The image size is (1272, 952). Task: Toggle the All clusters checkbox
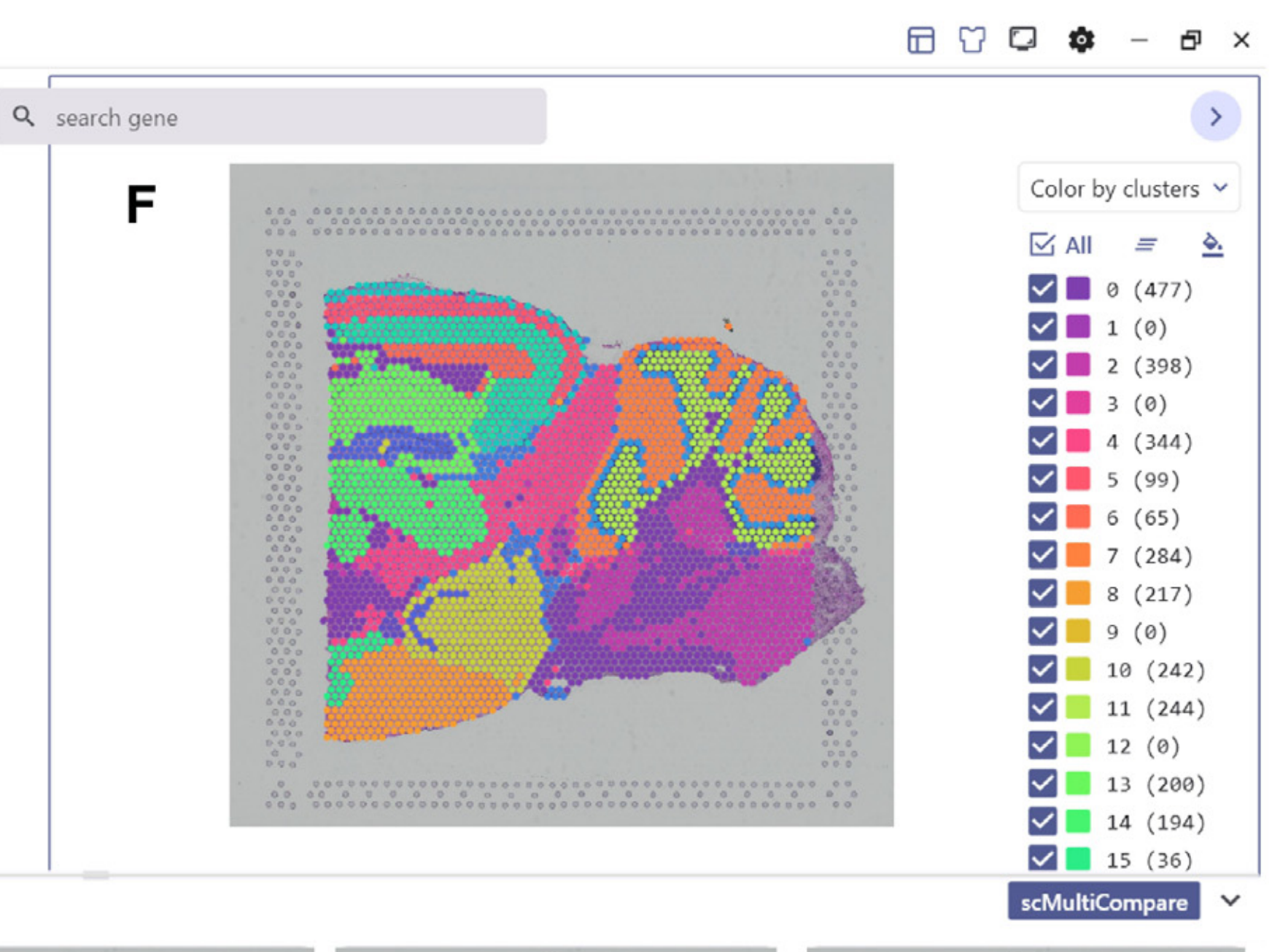click(x=1042, y=244)
